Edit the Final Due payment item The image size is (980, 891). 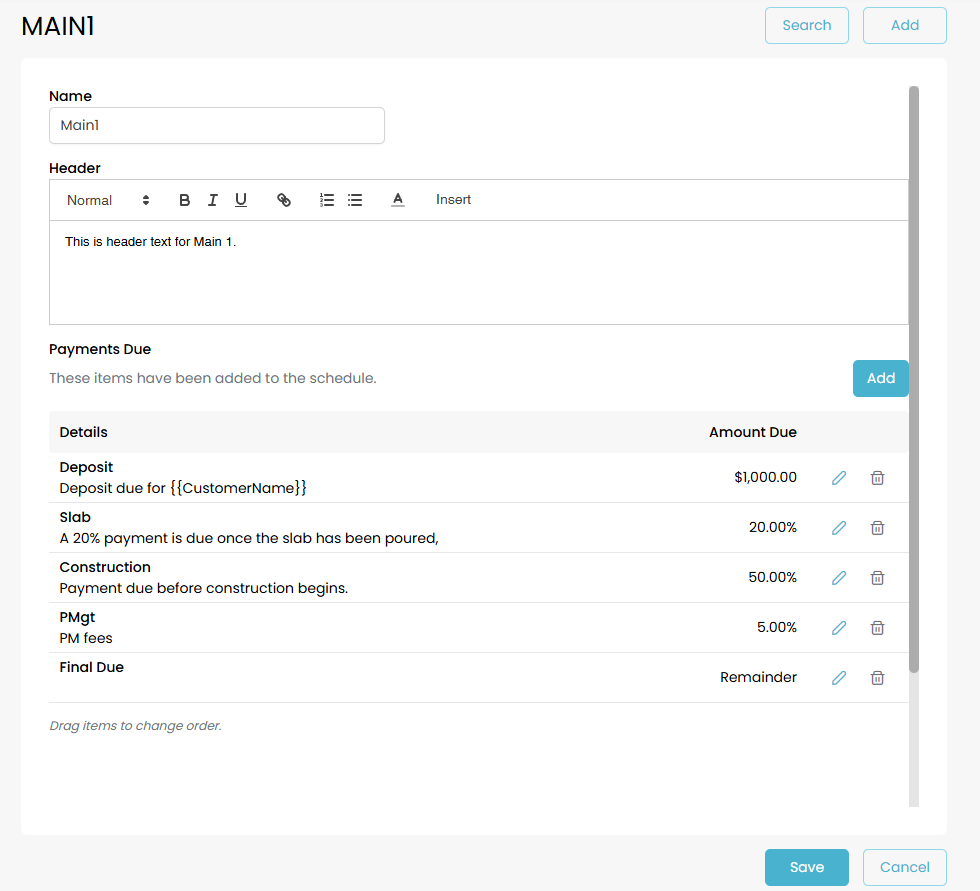click(839, 678)
